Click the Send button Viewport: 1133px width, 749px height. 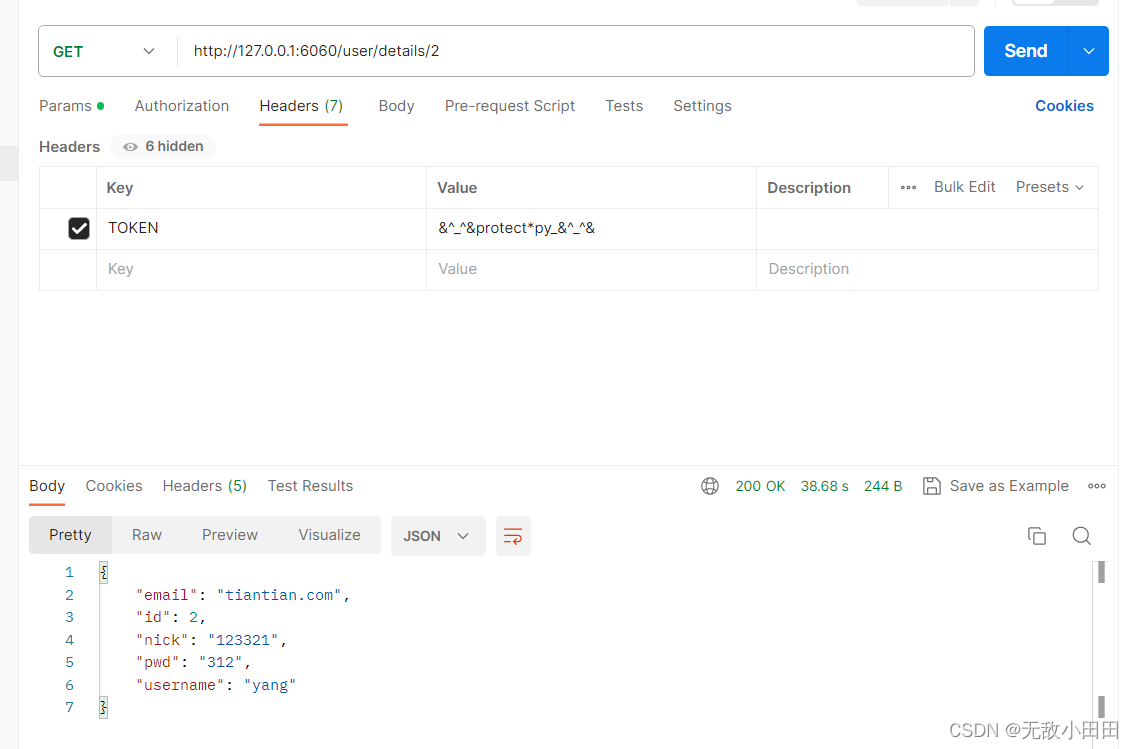click(x=1025, y=50)
